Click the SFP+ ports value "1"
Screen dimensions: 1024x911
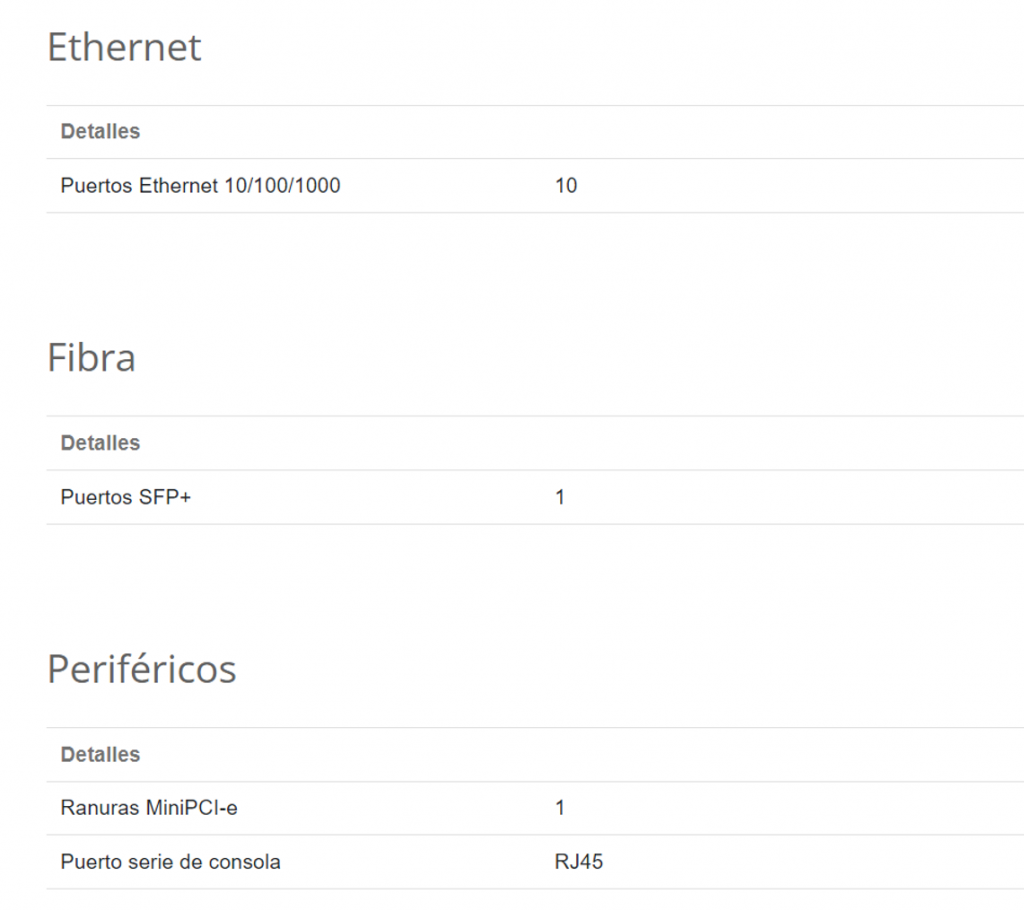560,496
